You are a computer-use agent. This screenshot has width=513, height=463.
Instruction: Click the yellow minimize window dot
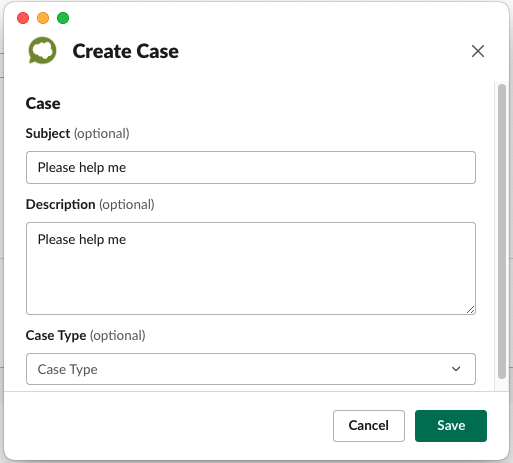point(43,18)
